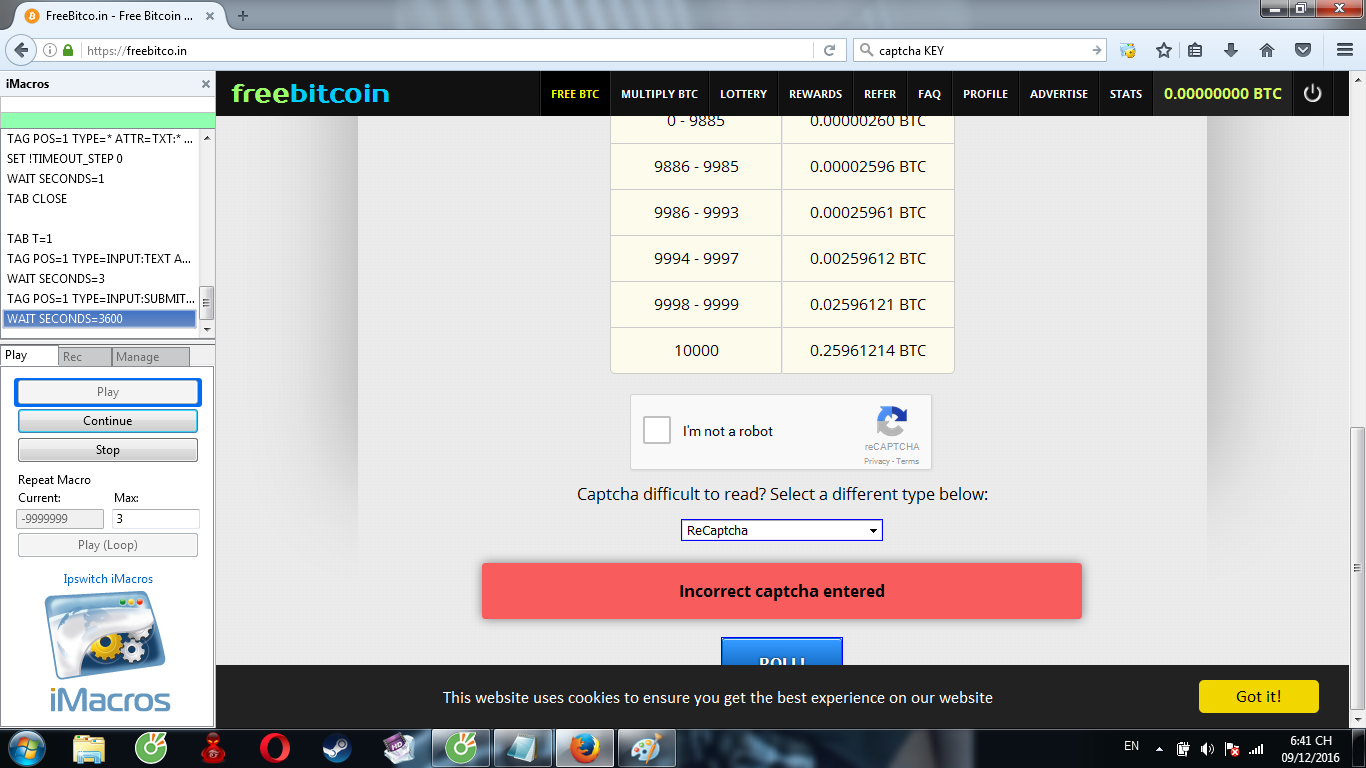Click the macro list scrollbar thumb
Screen dimensions: 1366x768
tap(207, 301)
